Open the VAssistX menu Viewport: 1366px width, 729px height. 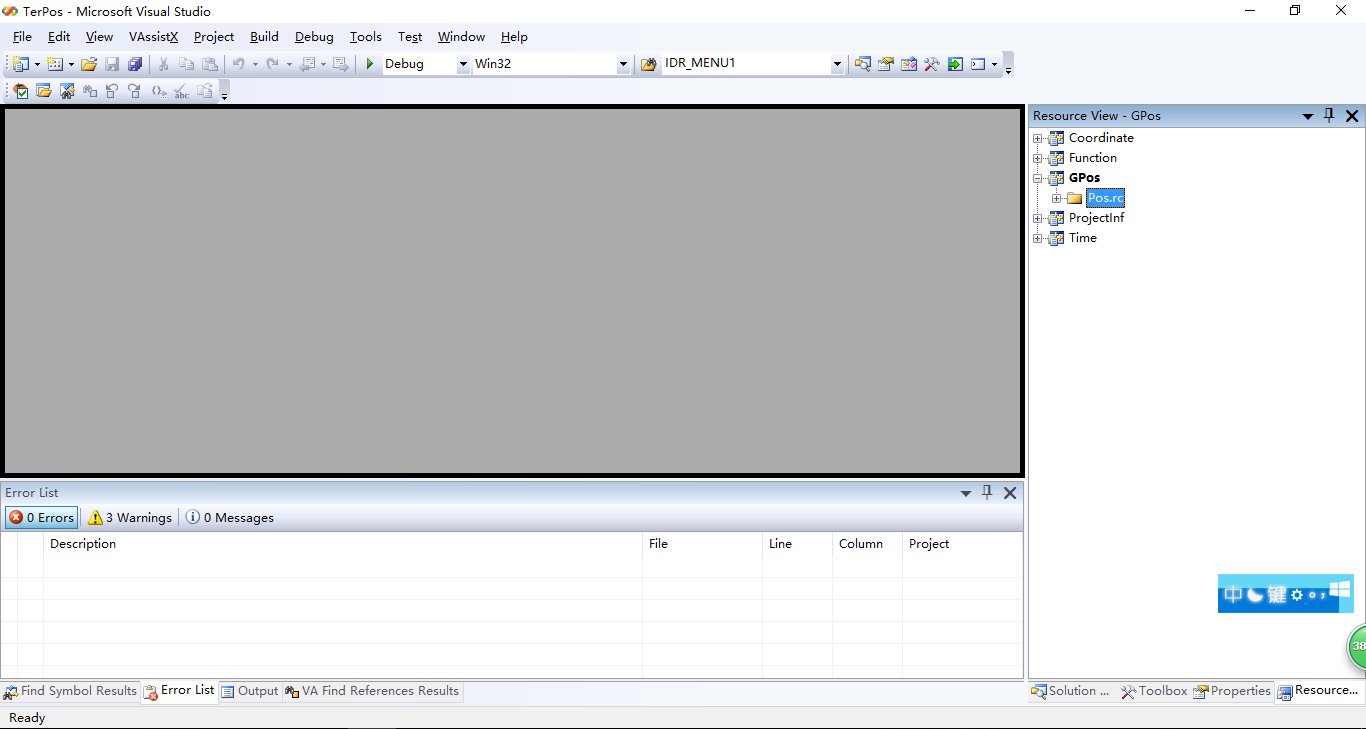153,37
